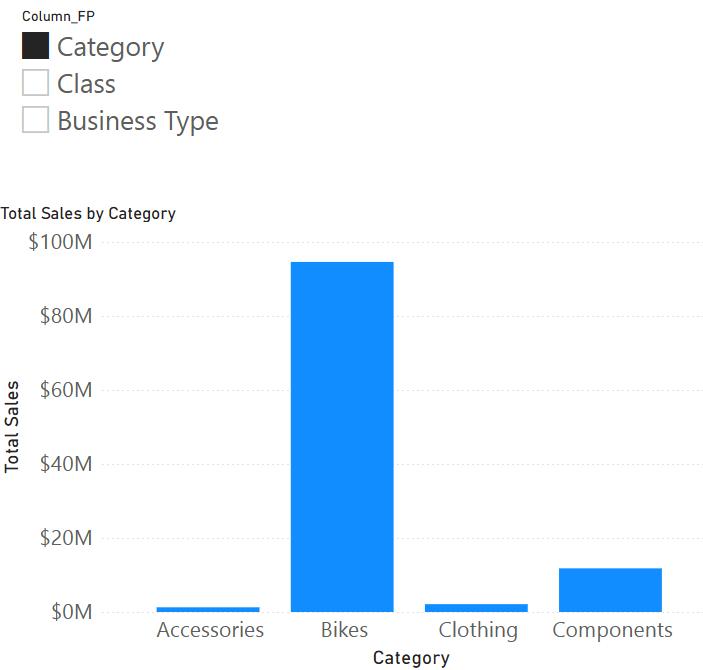Select the Business Type slicer label
This screenshot has width=703, height=670.
(x=138, y=122)
